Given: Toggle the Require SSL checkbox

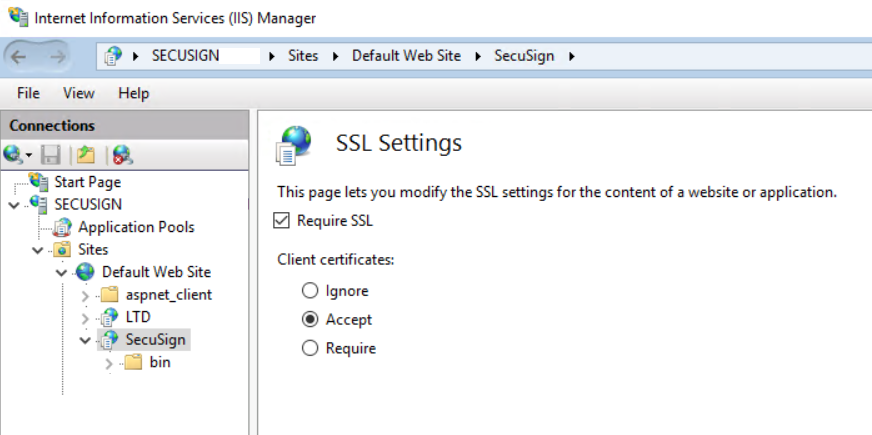Looking at the screenshot, I should click(x=282, y=221).
